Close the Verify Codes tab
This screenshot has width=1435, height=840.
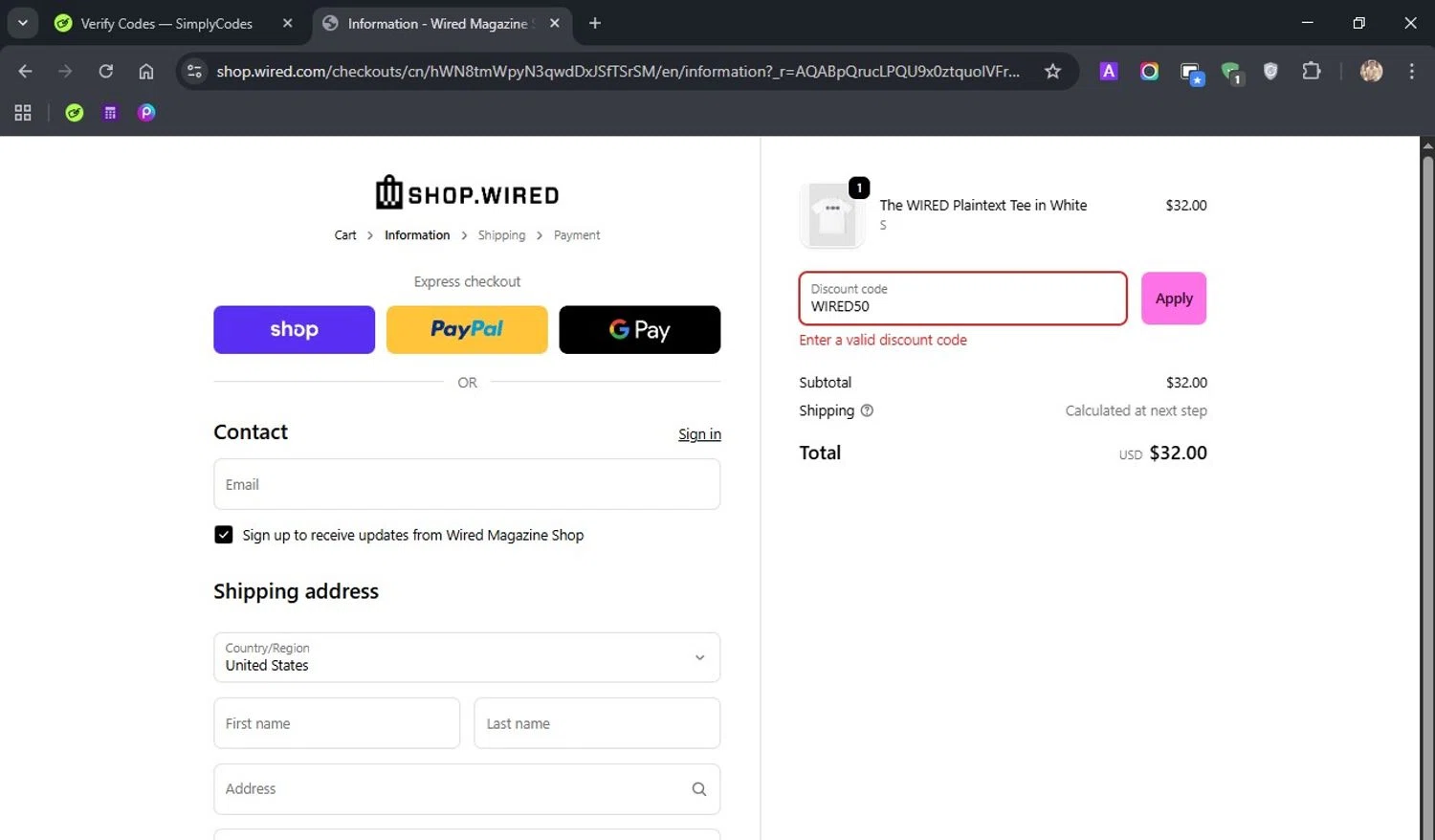point(287,23)
